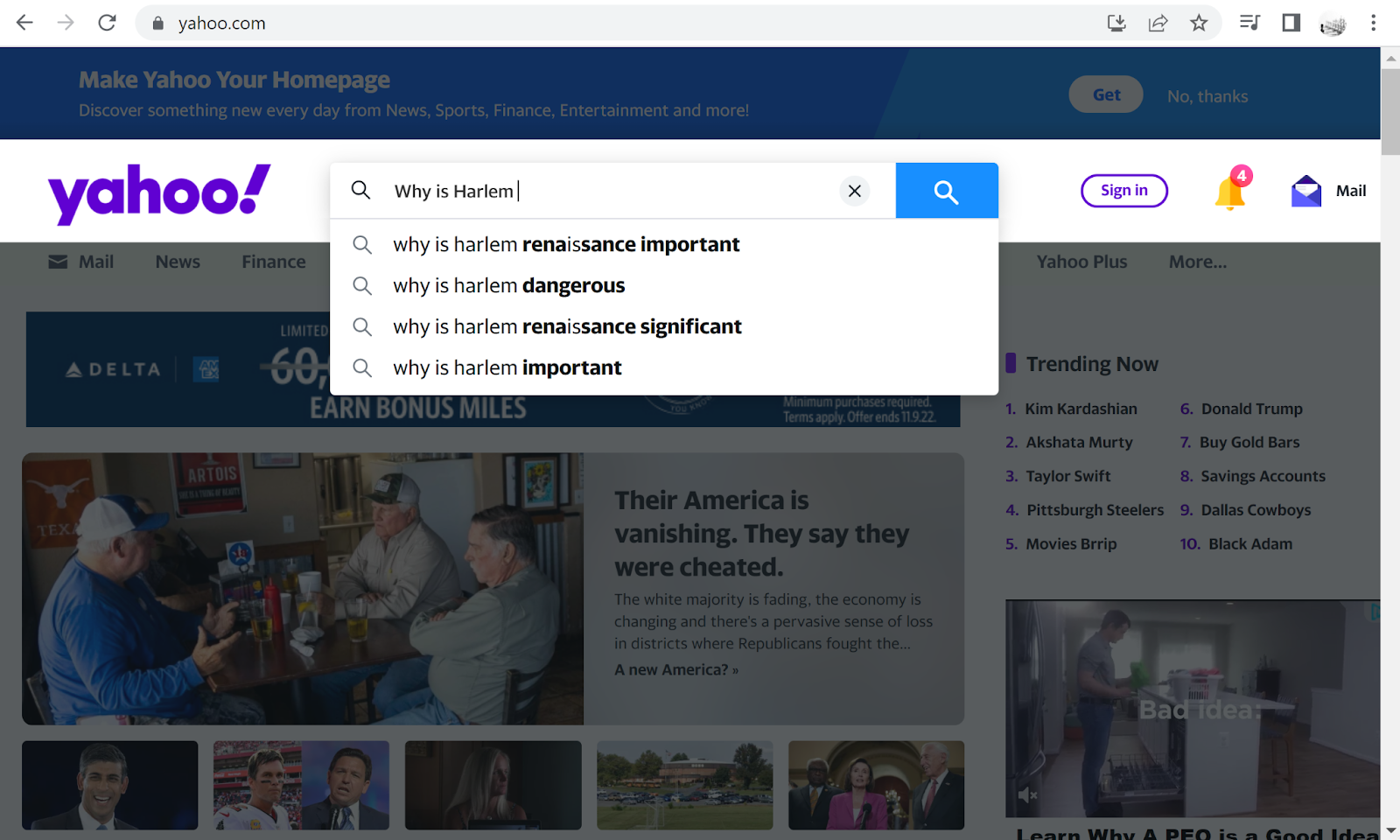Open thumbnail of woman in pink suit

(x=877, y=786)
